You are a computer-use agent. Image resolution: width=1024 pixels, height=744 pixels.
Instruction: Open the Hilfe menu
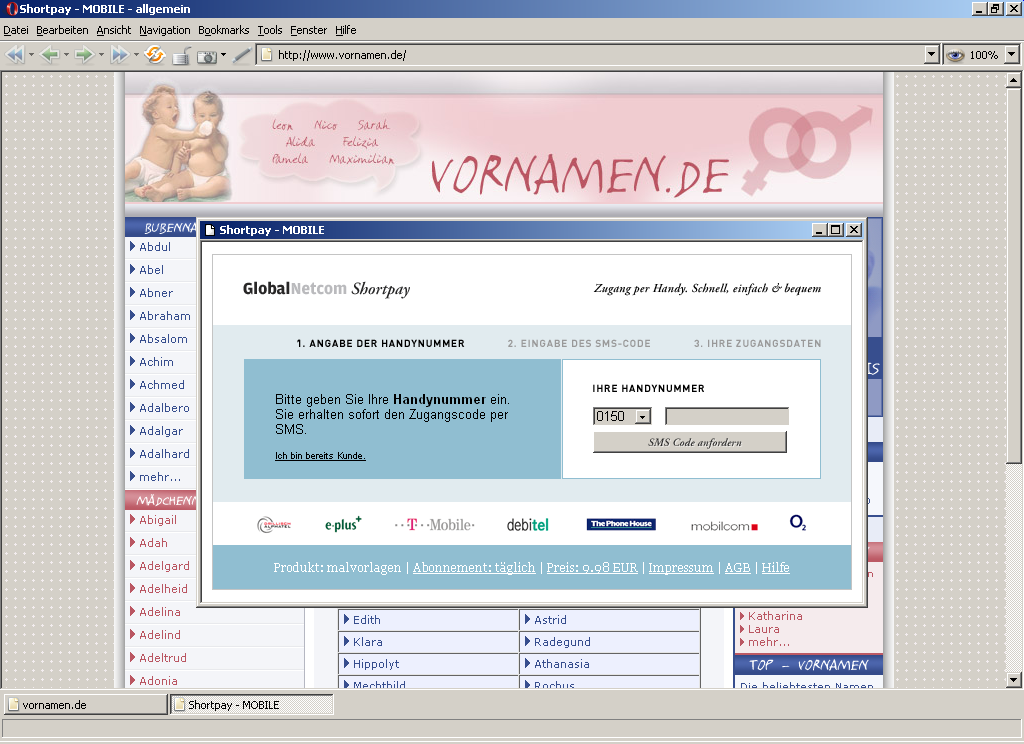tap(345, 30)
